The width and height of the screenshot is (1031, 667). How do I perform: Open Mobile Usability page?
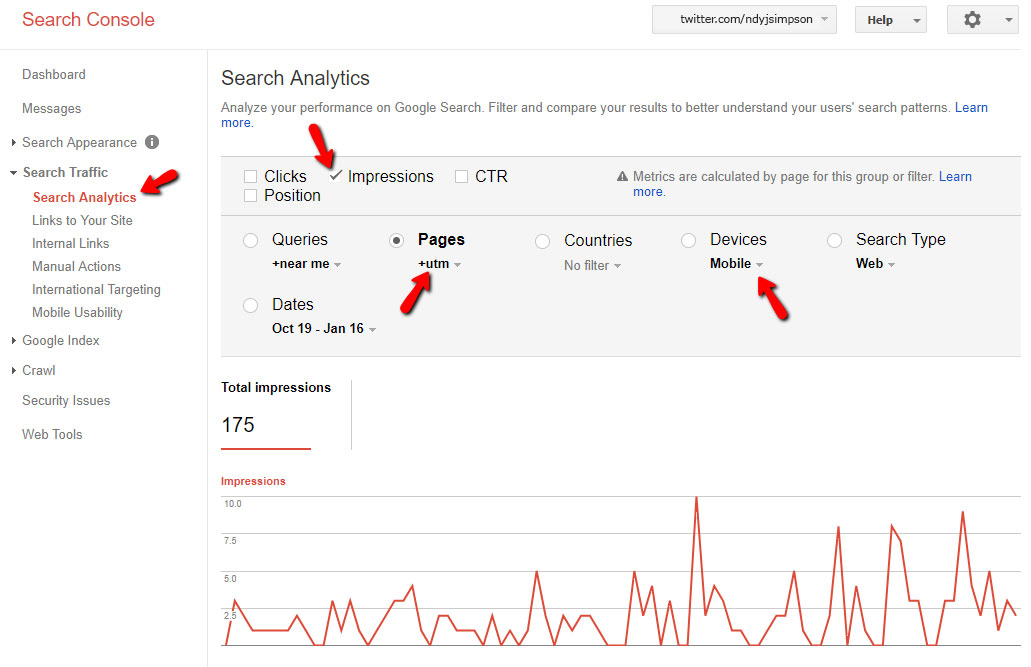click(x=77, y=312)
